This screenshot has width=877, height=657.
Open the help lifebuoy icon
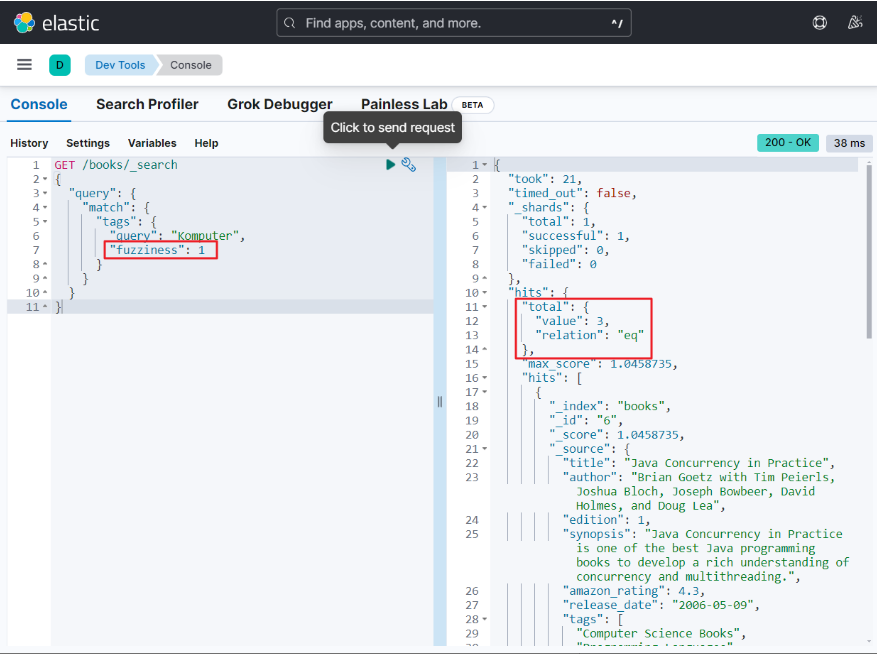(x=819, y=23)
